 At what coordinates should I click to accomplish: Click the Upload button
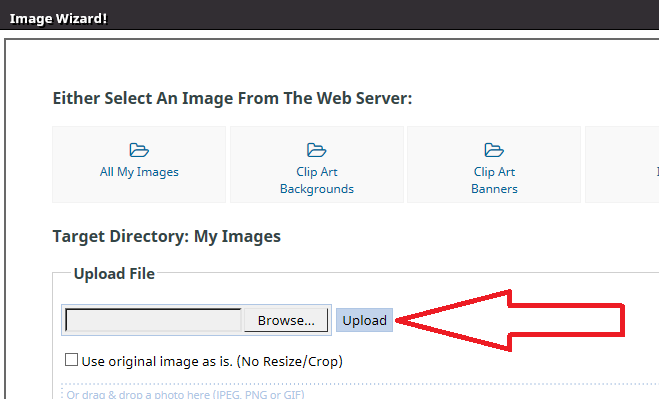coord(364,320)
